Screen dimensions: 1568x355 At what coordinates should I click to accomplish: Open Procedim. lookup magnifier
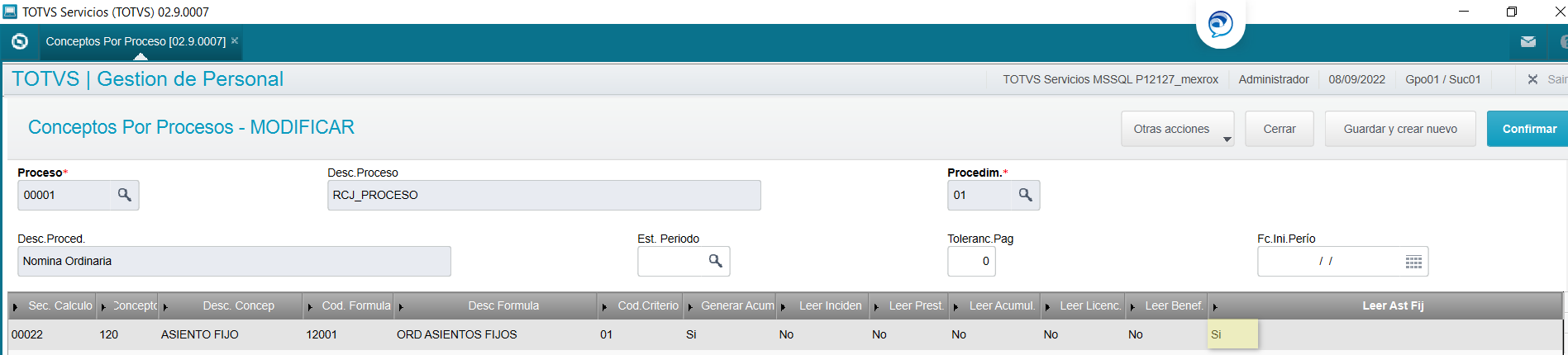1026,195
